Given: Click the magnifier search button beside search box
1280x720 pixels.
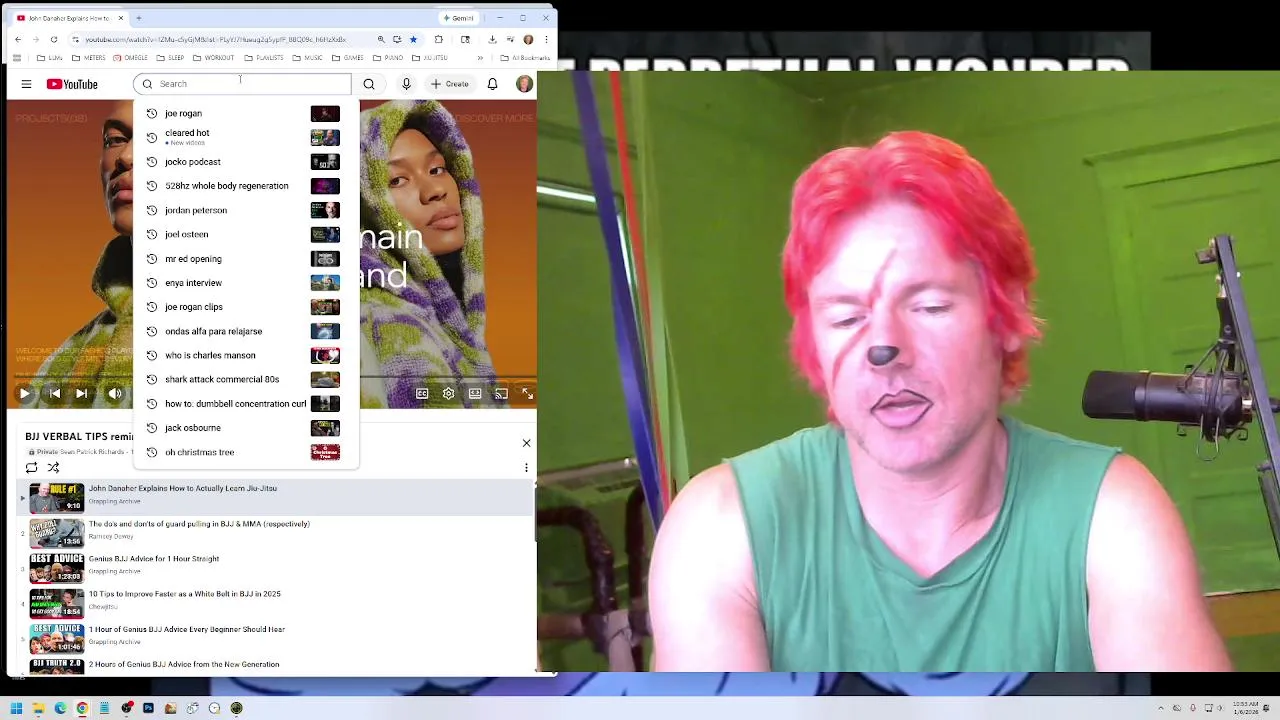Looking at the screenshot, I should pos(369,84).
